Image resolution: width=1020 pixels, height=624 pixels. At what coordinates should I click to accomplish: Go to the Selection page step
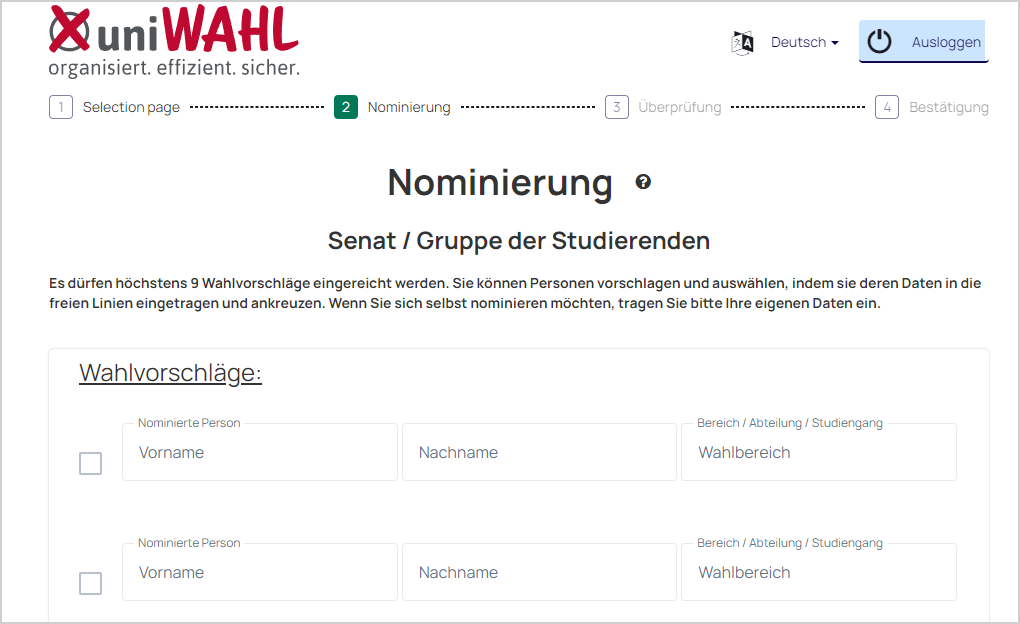pyautogui.click(x=131, y=107)
